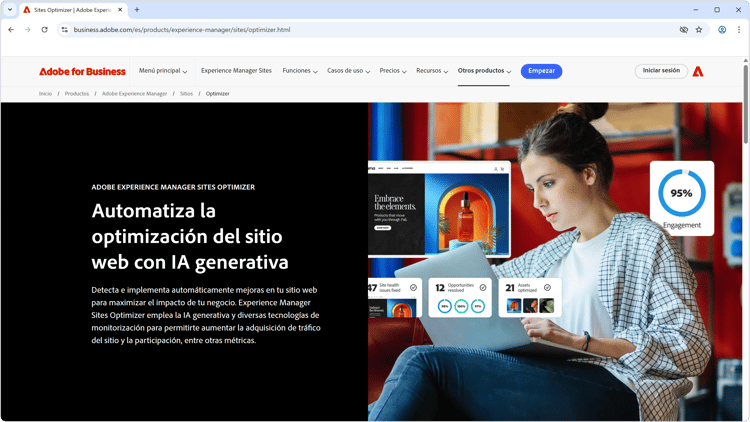The width and height of the screenshot is (750, 422).
Task: Click the 95% Engagement circular gauge
Action: coord(682,193)
